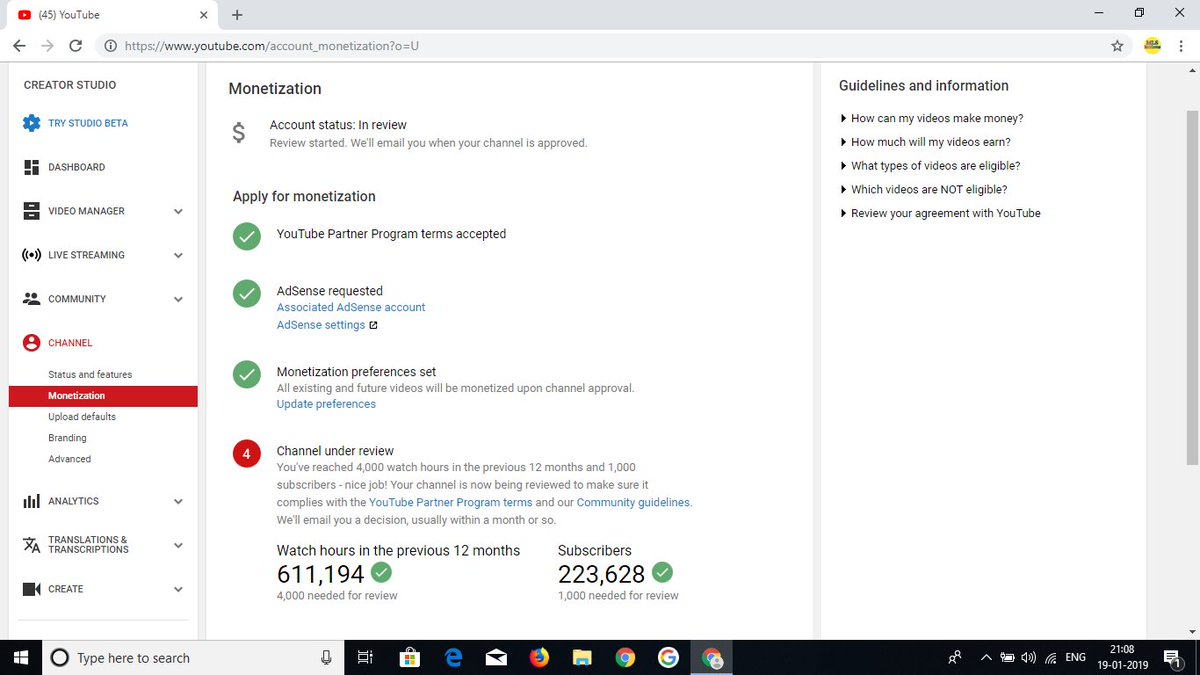Click the yellow extension icon in toolbar
Image resolution: width=1200 pixels, height=675 pixels.
[x=1152, y=46]
